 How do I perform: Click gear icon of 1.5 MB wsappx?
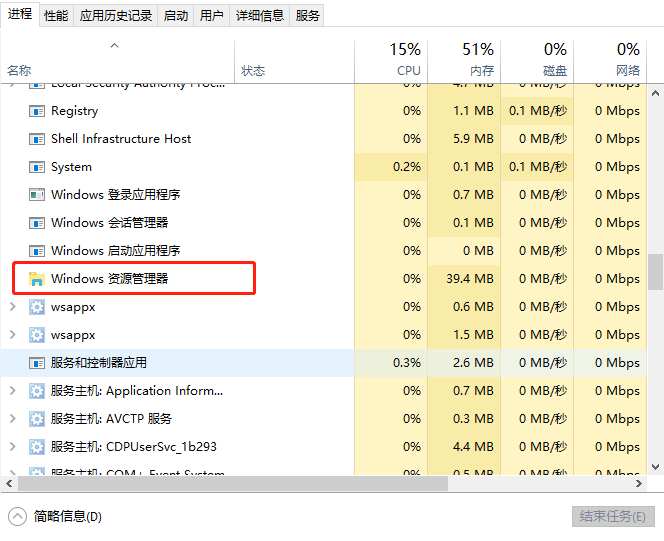(37, 335)
